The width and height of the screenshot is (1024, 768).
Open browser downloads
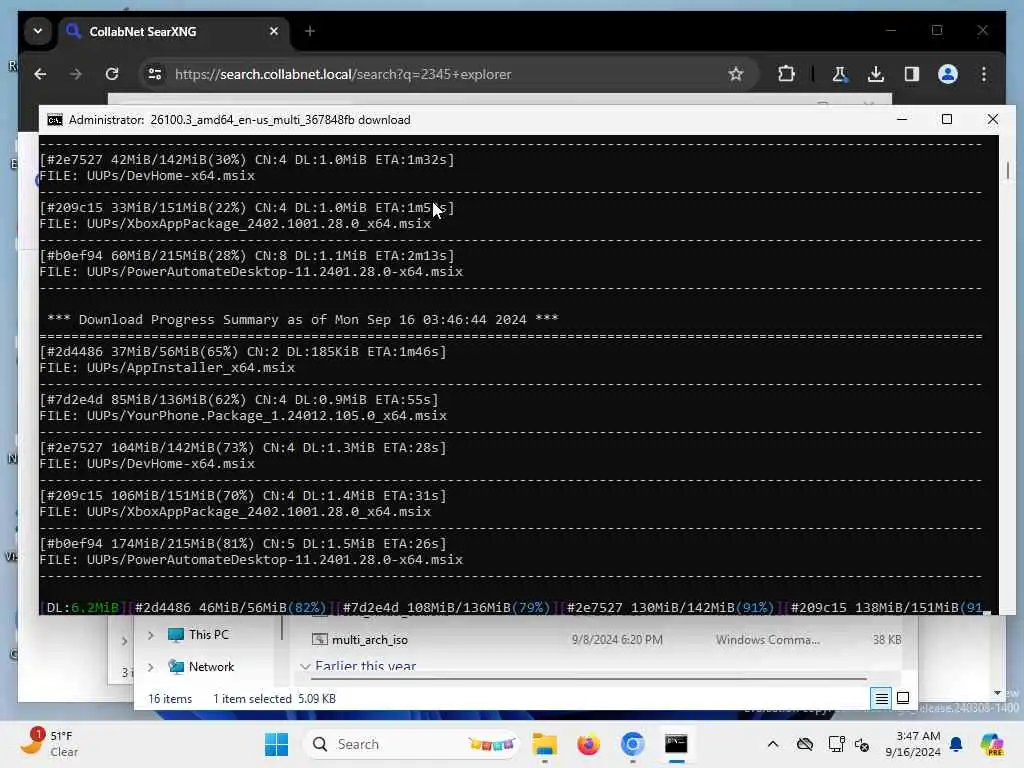click(876, 74)
